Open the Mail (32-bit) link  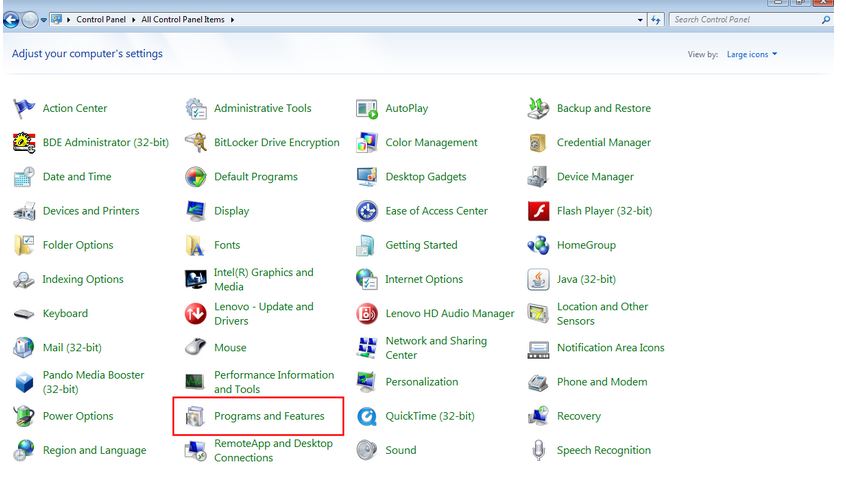tap(72, 348)
